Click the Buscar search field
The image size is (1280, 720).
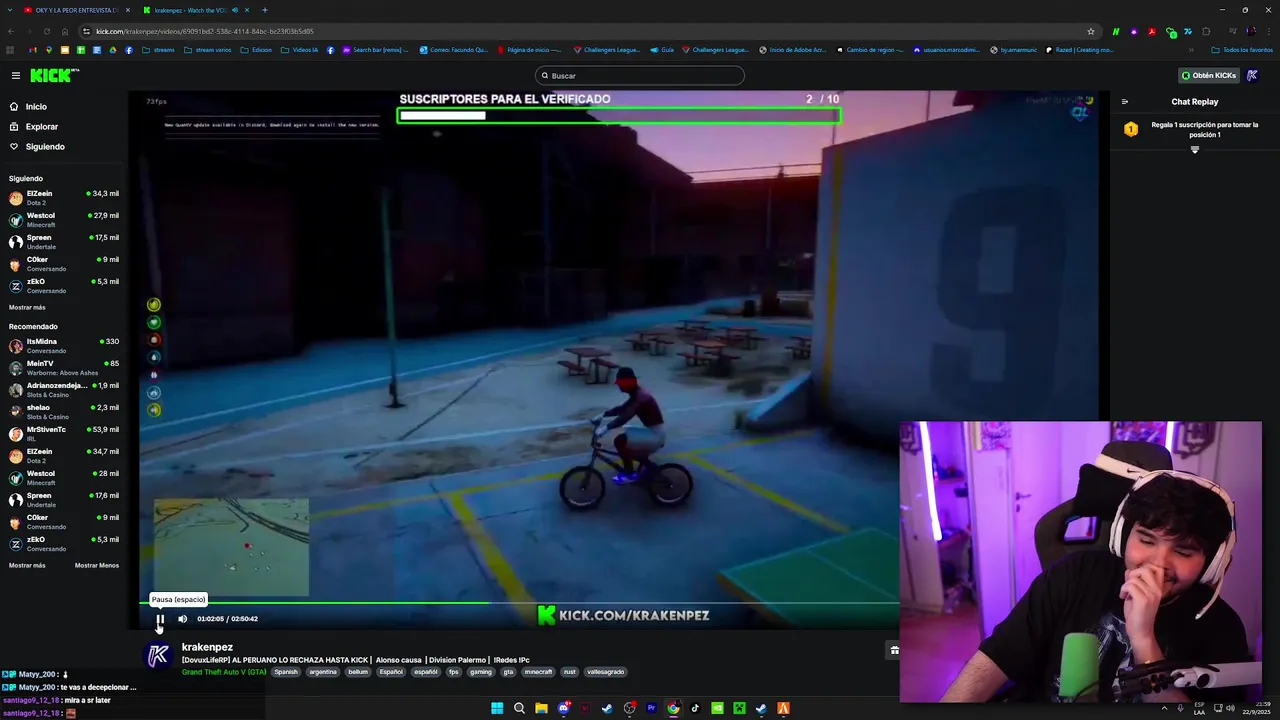(640, 76)
